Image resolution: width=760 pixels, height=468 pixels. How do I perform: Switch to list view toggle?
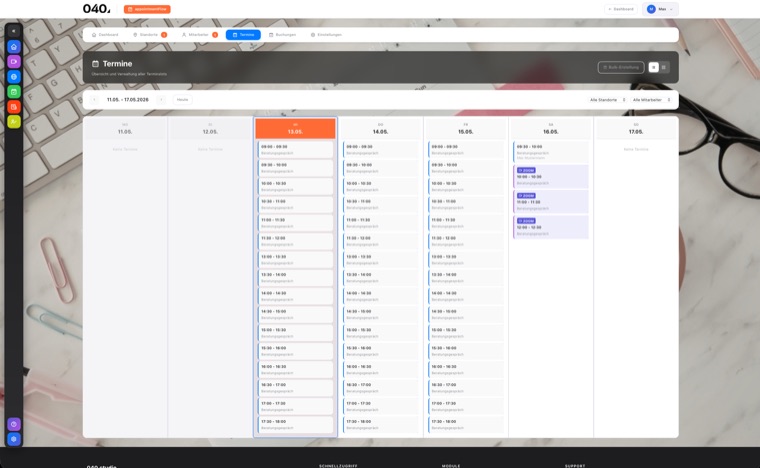(x=653, y=67)
